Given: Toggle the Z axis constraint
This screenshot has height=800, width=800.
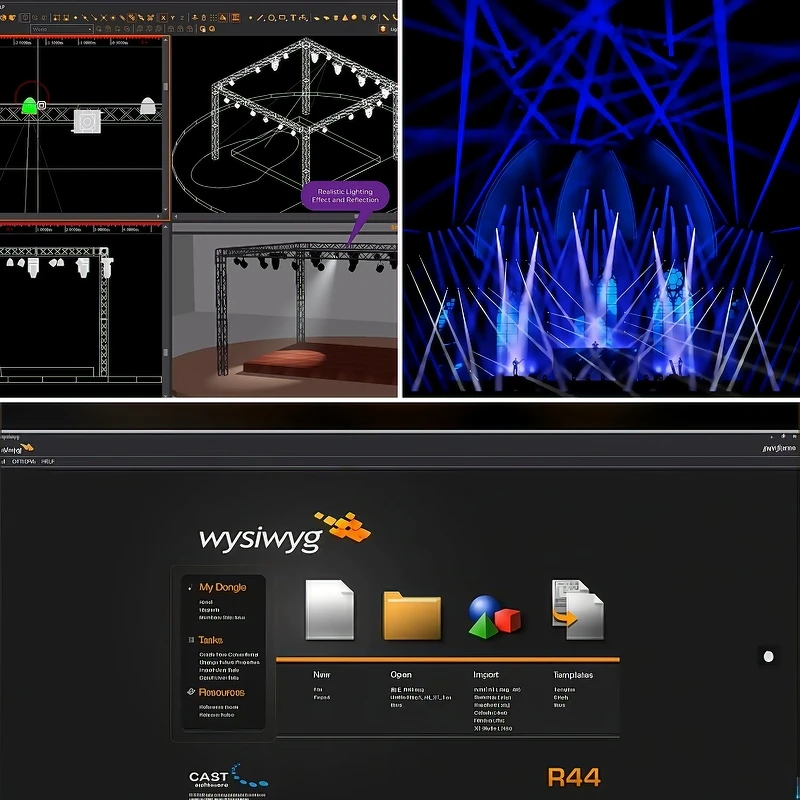Looking at the screenshot, I should click(x=182, y=18).
